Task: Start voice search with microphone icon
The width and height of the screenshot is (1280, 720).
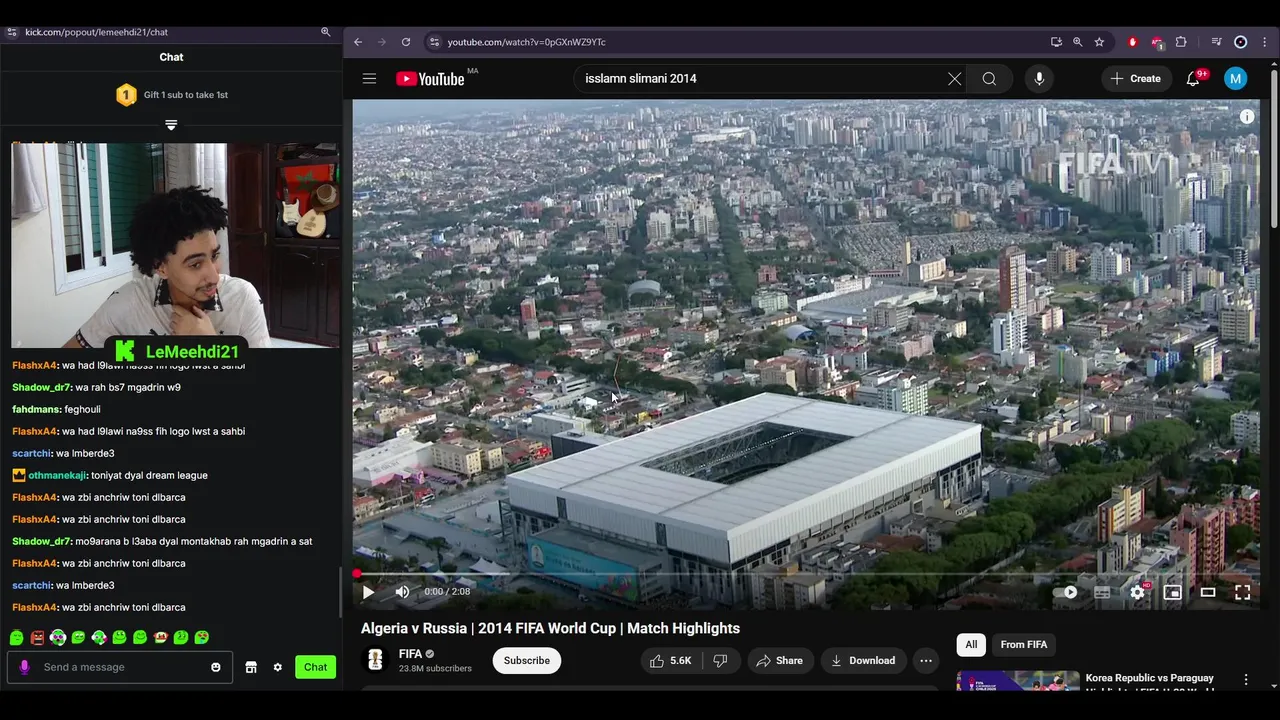Action: 1039,79
